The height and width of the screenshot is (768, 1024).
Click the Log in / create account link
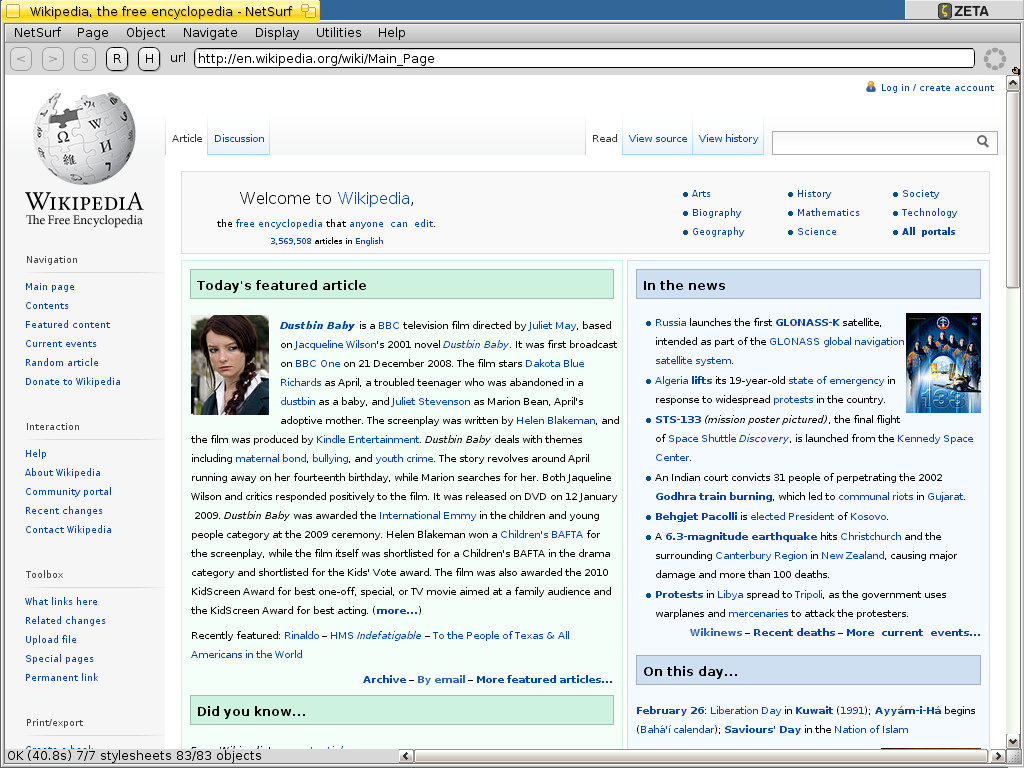[937, 88]
